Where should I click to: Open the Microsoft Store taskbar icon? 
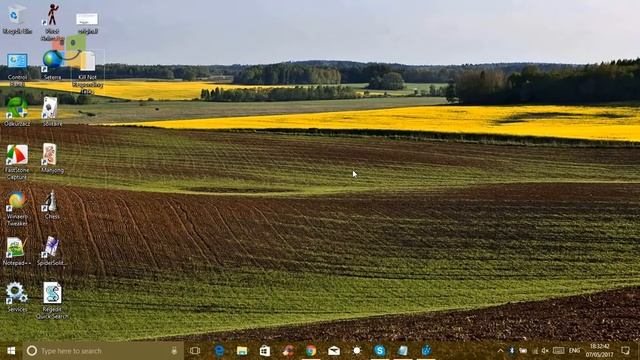(x=265, y=351)
